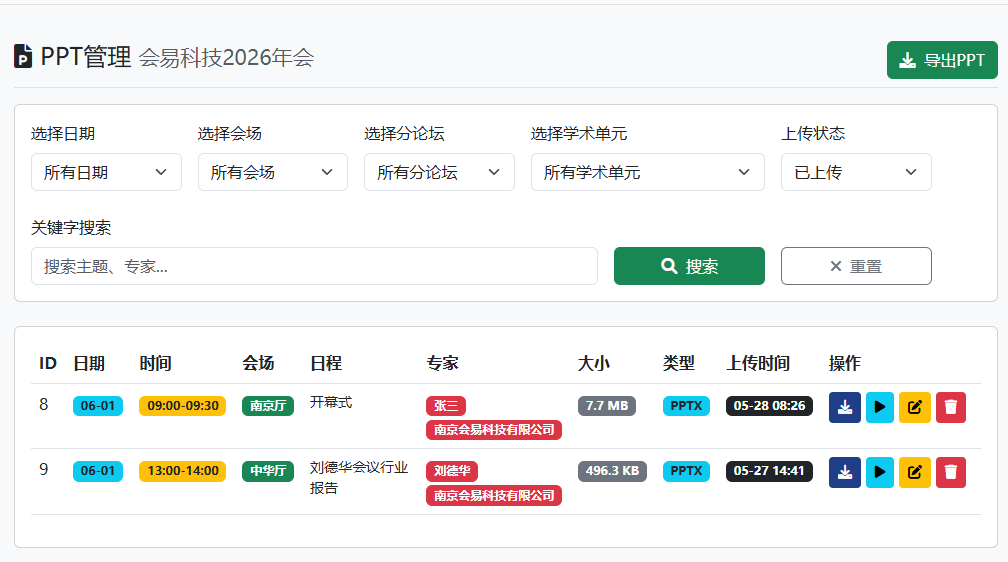Click 南京会易科技有限公司 tag under 张三
The width and height of the screenshot is (1008, 562).
point(494,430)
